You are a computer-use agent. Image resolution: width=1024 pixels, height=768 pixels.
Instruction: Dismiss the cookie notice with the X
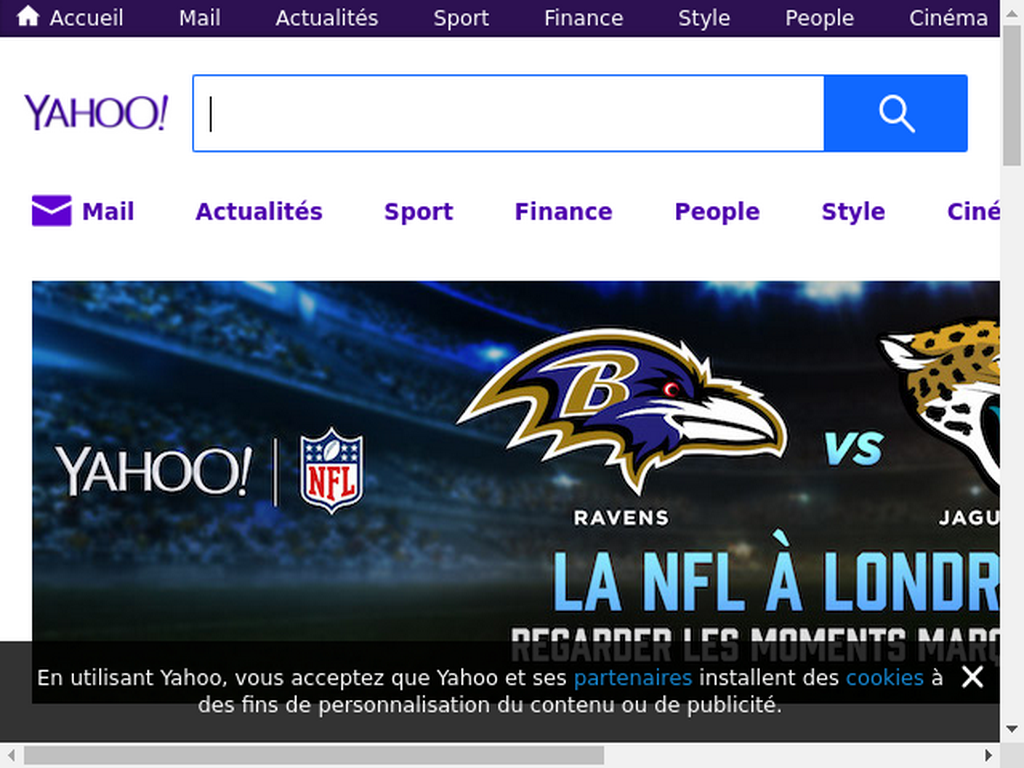[972, 677]
